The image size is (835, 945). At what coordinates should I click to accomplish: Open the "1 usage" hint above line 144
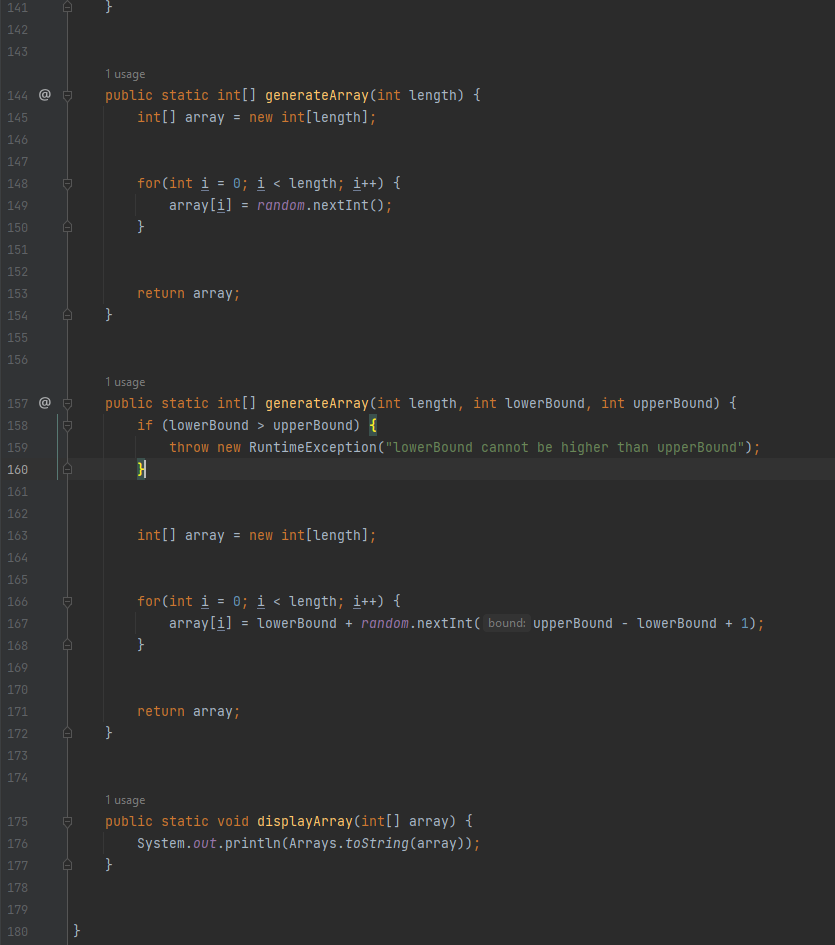pyautogui.click(x=125, y=74)
